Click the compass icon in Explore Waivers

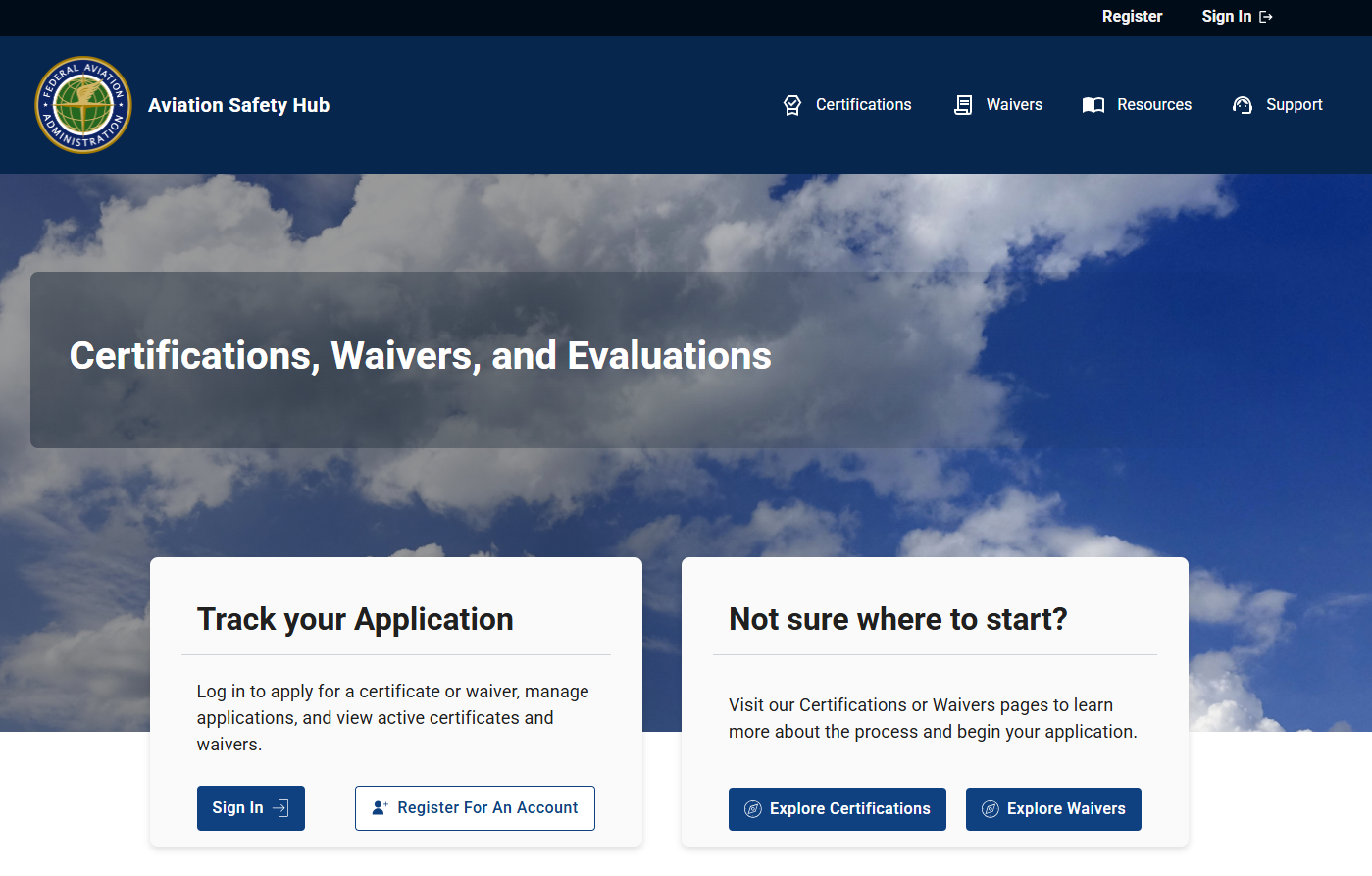point(991,809)
